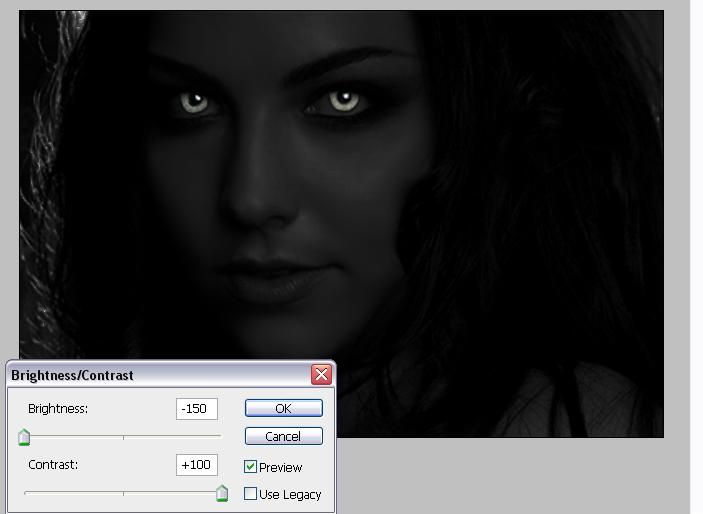Click the left glowing eye in the image
The height and width of the screenshot is (514, 703).
194,101
